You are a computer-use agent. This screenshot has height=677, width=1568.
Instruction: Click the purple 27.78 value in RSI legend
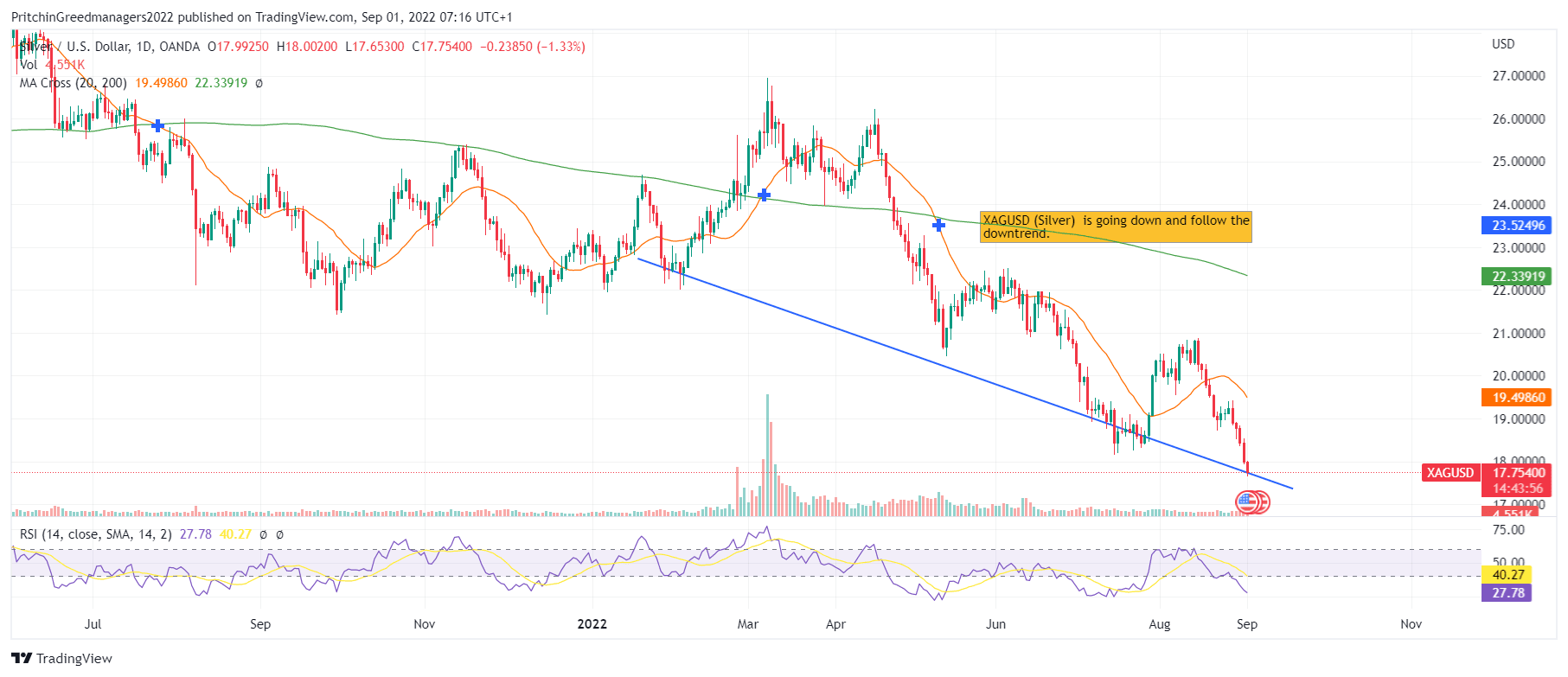[x=195, y=534]
